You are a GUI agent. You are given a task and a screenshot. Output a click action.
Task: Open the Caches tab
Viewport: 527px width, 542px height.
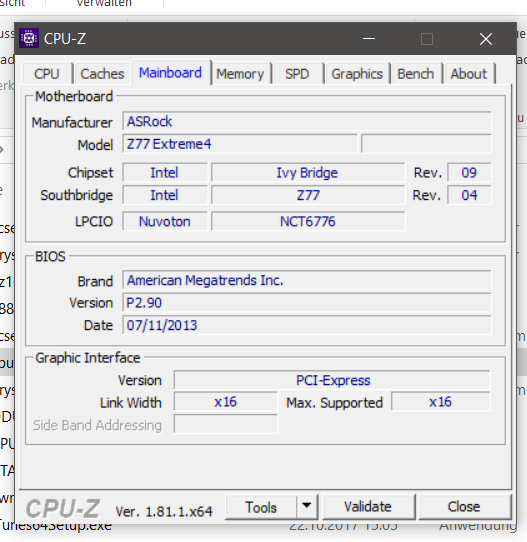pyautogui.click(x=102, y=74)
